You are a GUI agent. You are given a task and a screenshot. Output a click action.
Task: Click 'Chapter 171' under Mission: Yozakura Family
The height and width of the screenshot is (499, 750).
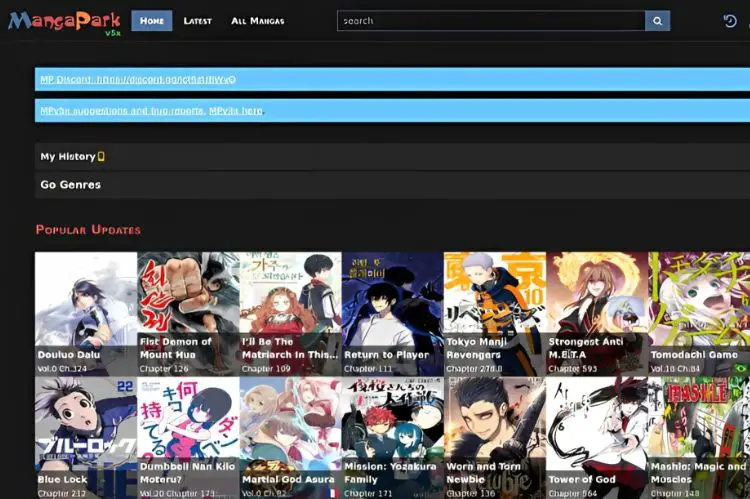click(368, 493)
